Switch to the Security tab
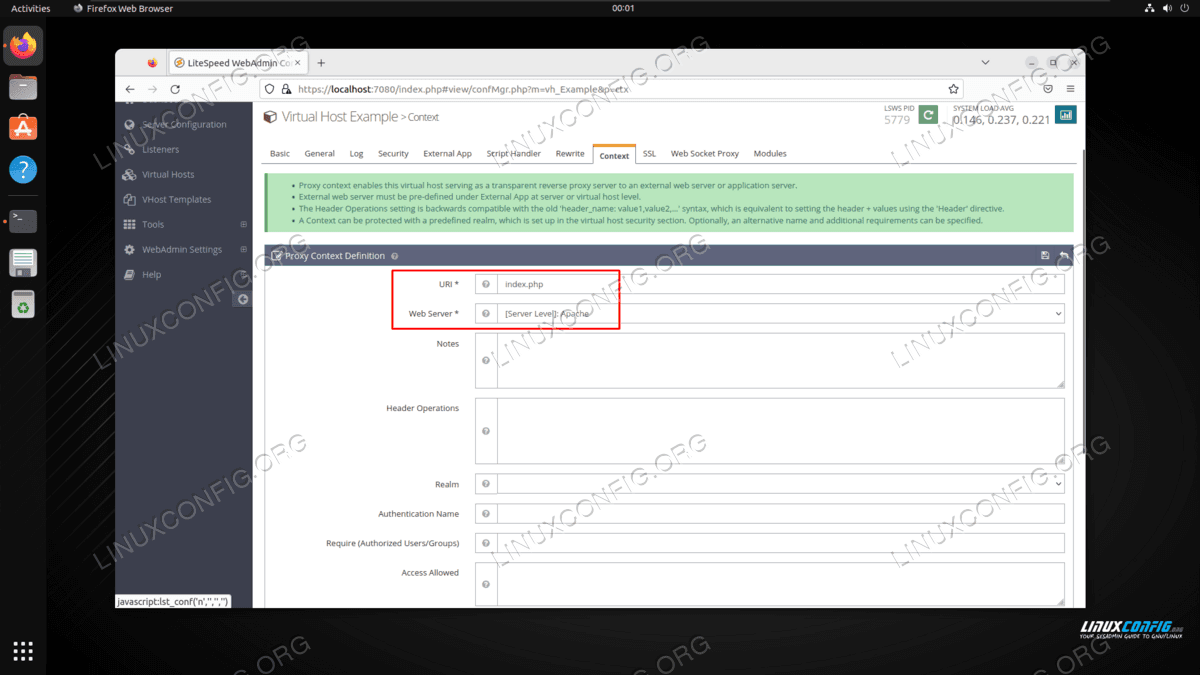1200x675 pixels. 393,154
